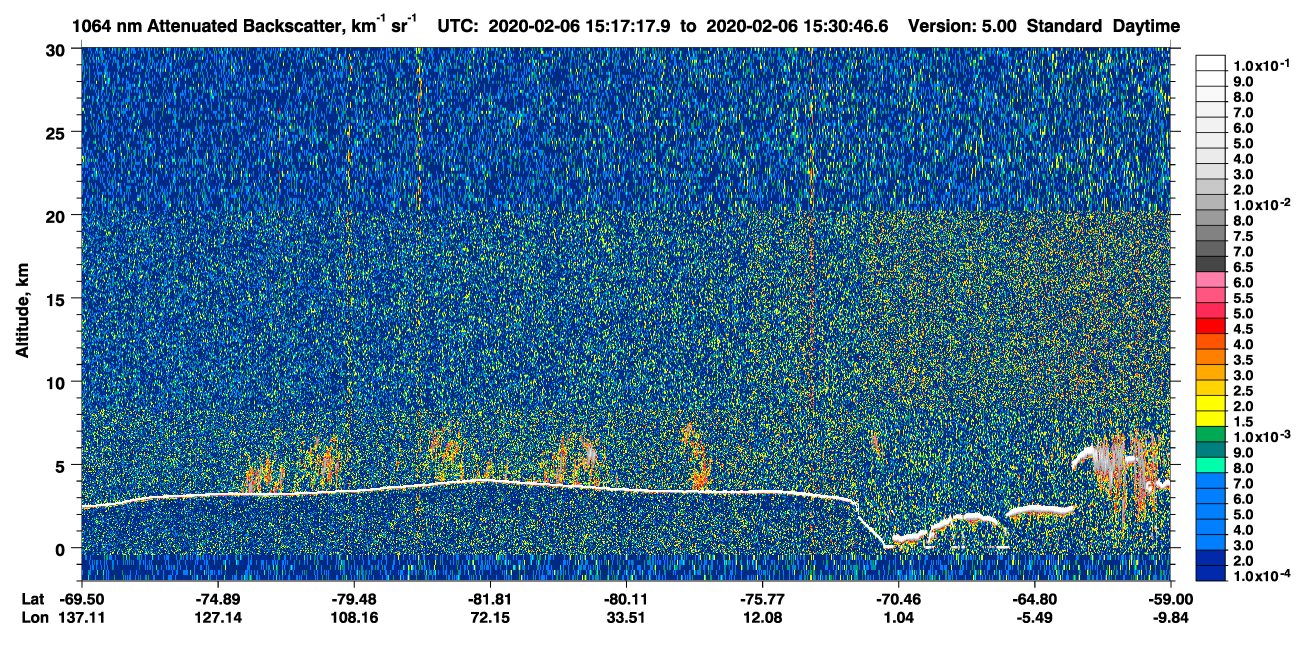This screenshot has width=1300, height=667.
Task: Click longitude value '108.16'
Action: point(354,617)
